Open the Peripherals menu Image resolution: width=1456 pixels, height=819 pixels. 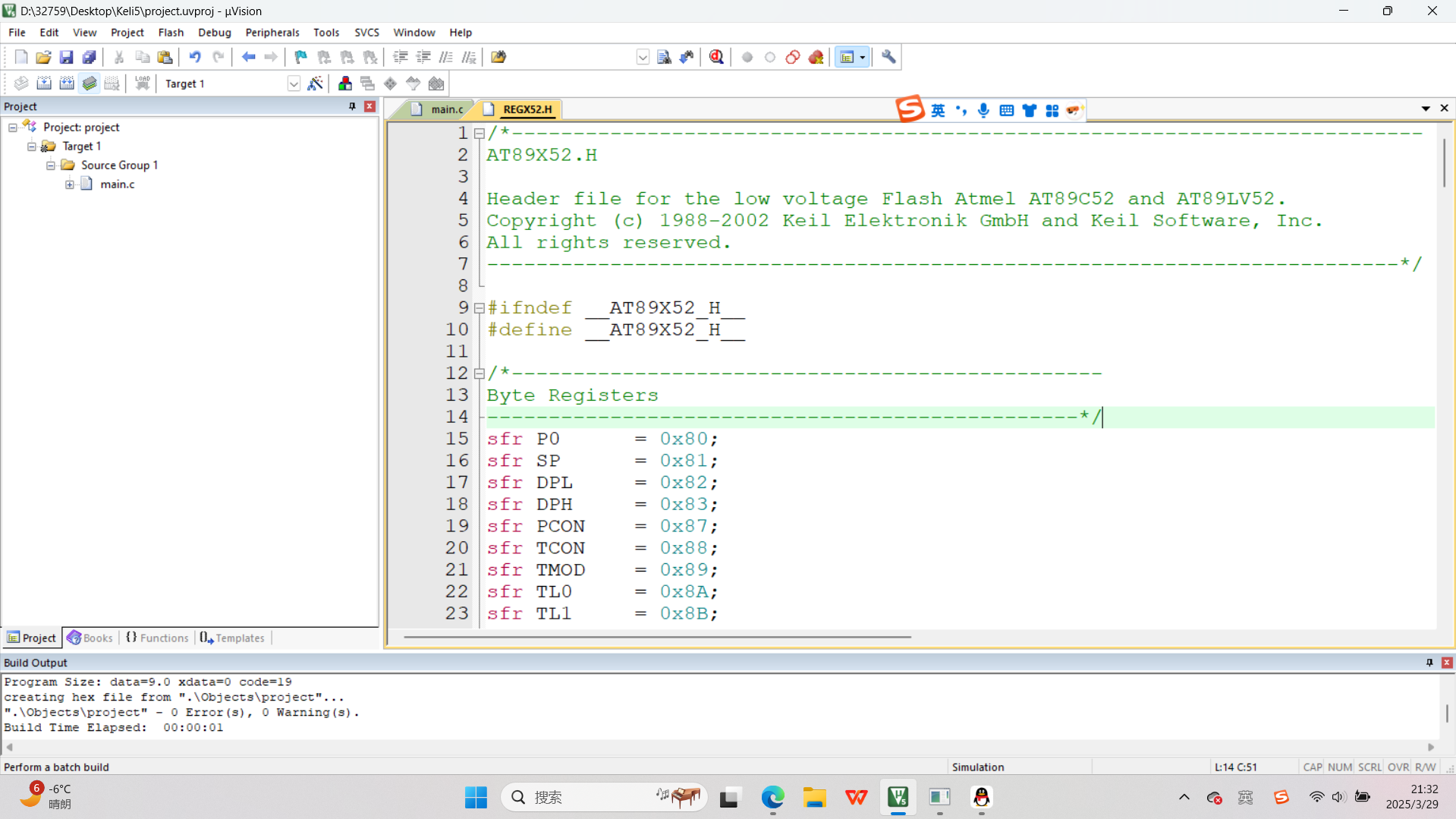[x=272, y=33]
